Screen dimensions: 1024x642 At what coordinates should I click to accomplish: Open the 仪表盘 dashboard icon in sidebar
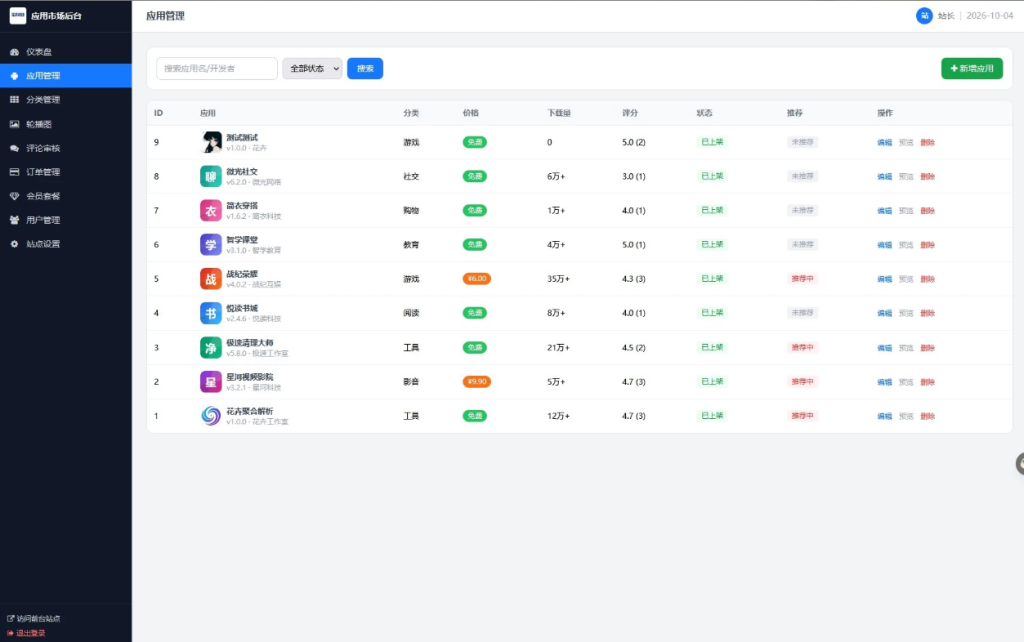14,52
